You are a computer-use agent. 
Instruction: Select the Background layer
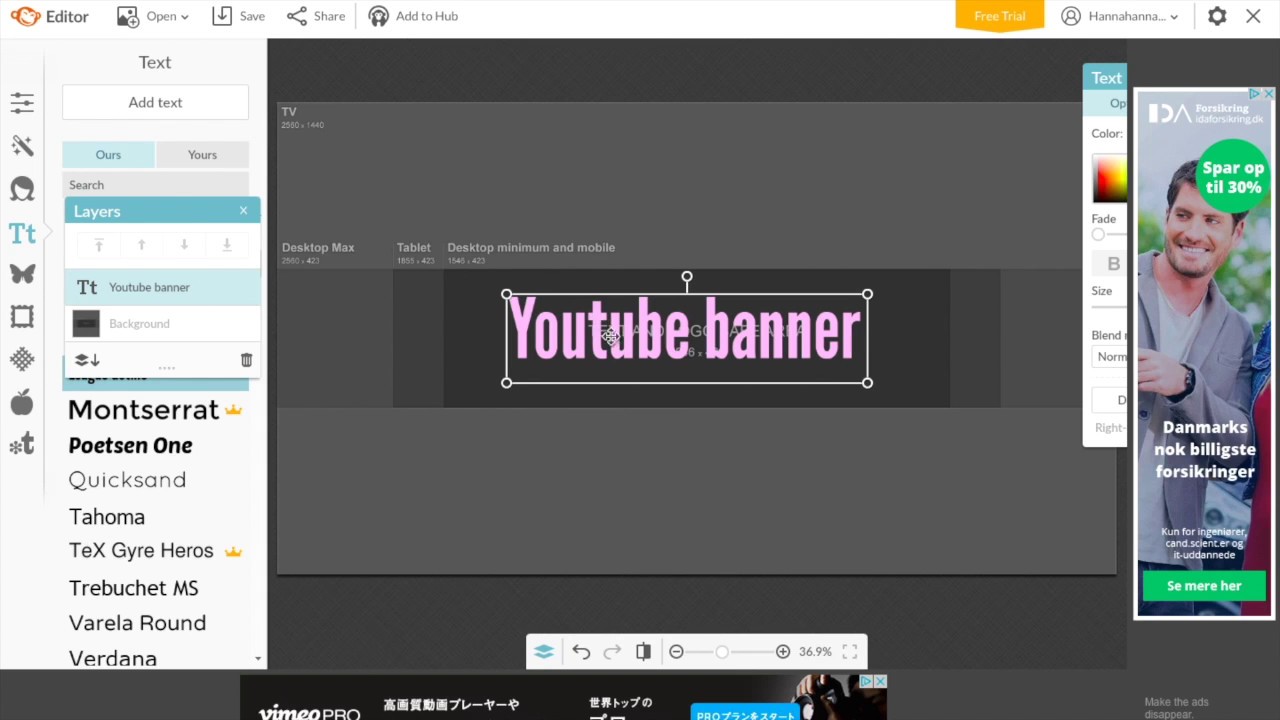click(162, 324)
